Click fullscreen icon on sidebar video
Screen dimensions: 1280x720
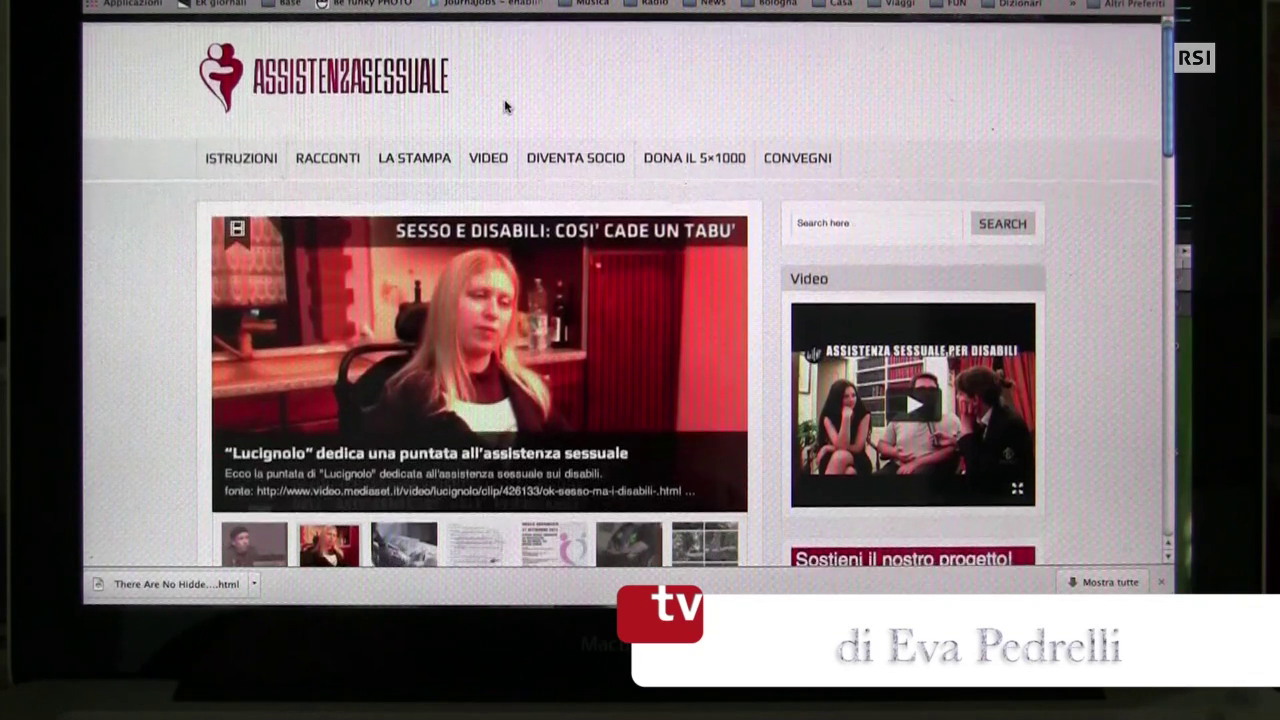coord(1017,488)
